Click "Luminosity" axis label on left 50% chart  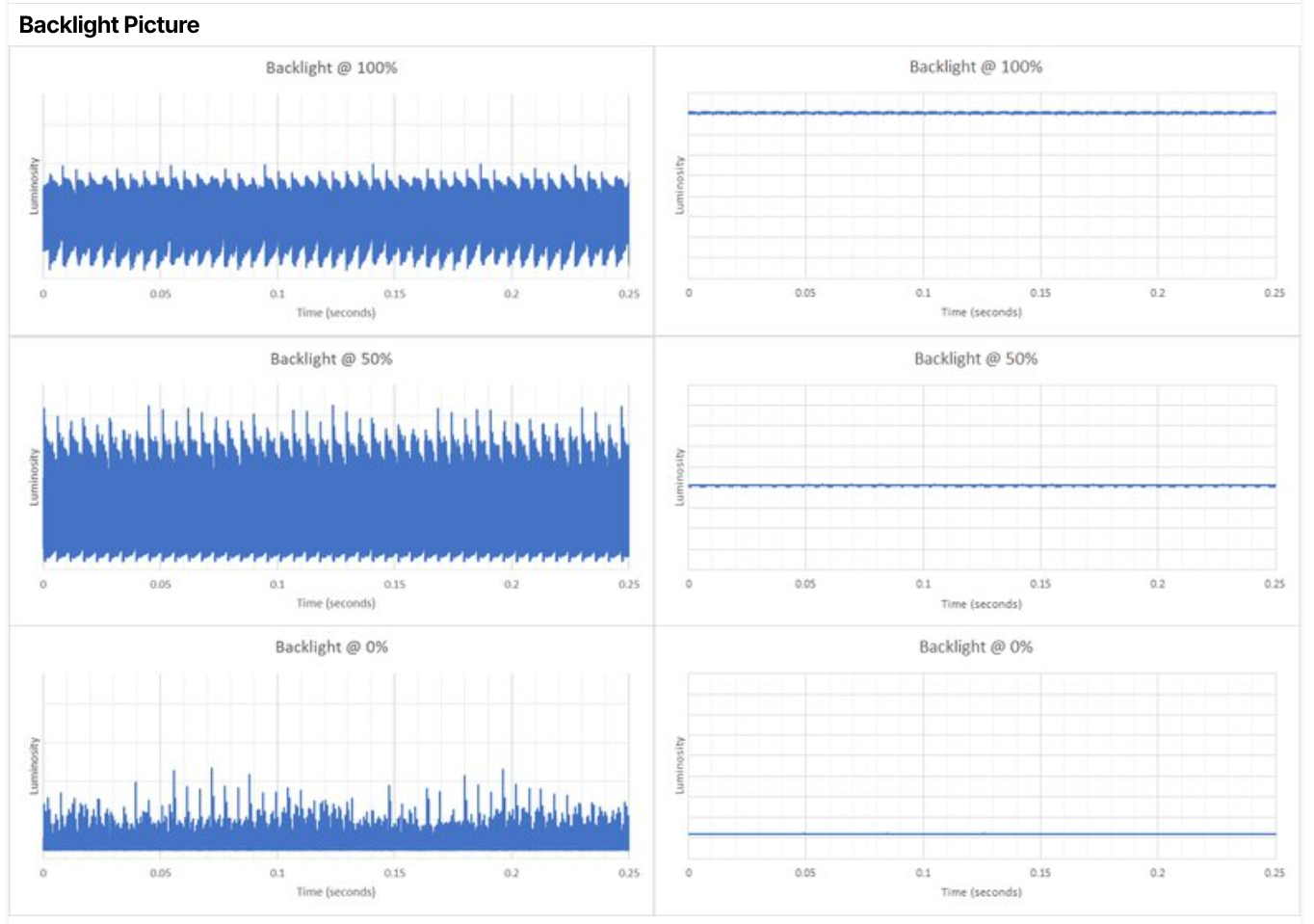(35, 476)
